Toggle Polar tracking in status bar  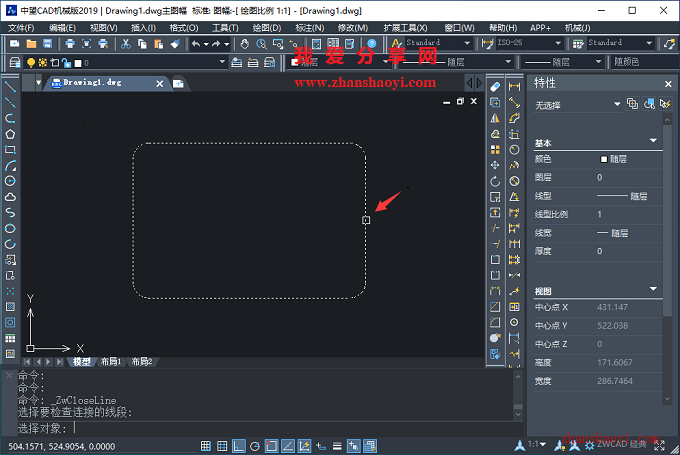tap(255, 446)
